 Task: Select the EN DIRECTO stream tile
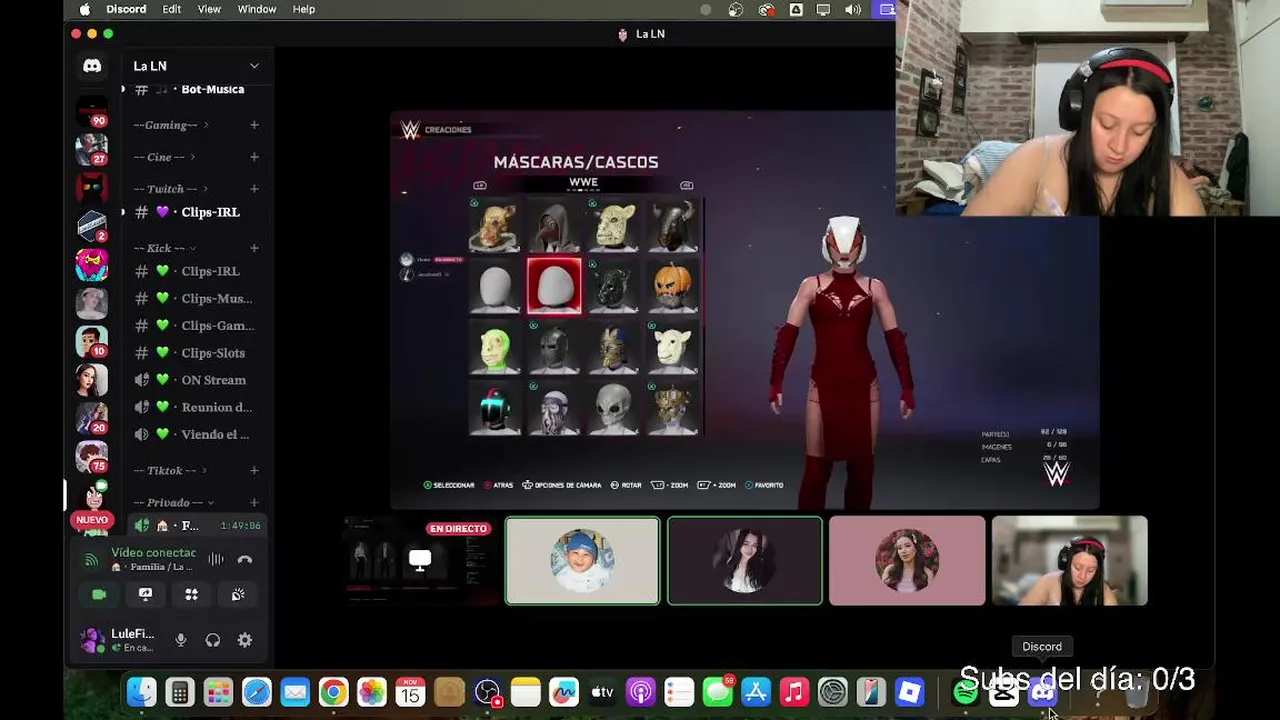coord(420,561)
